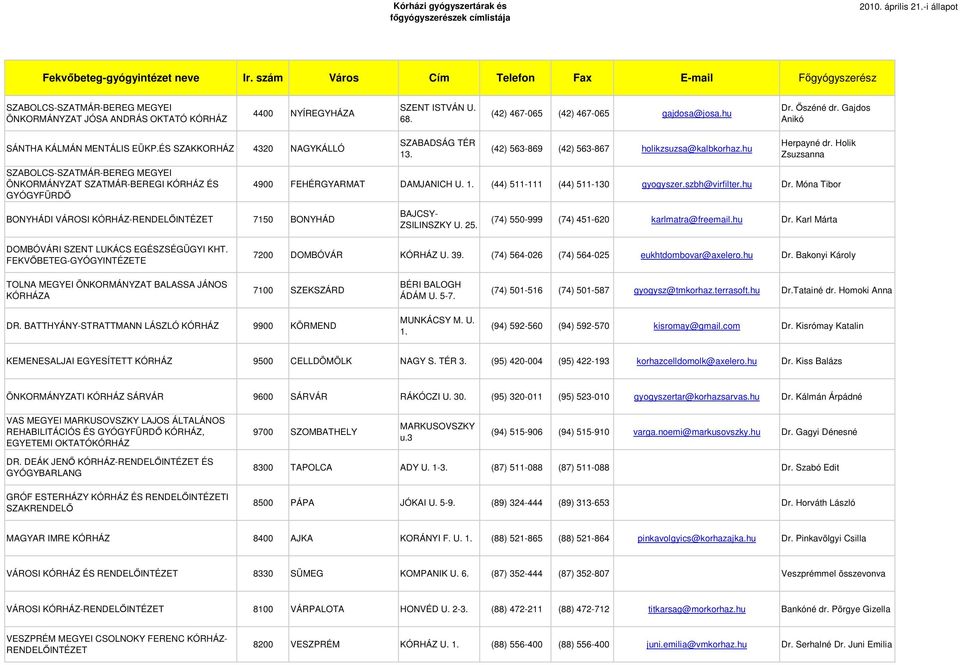Select the postal code '8200' cell

pos(263,644)
